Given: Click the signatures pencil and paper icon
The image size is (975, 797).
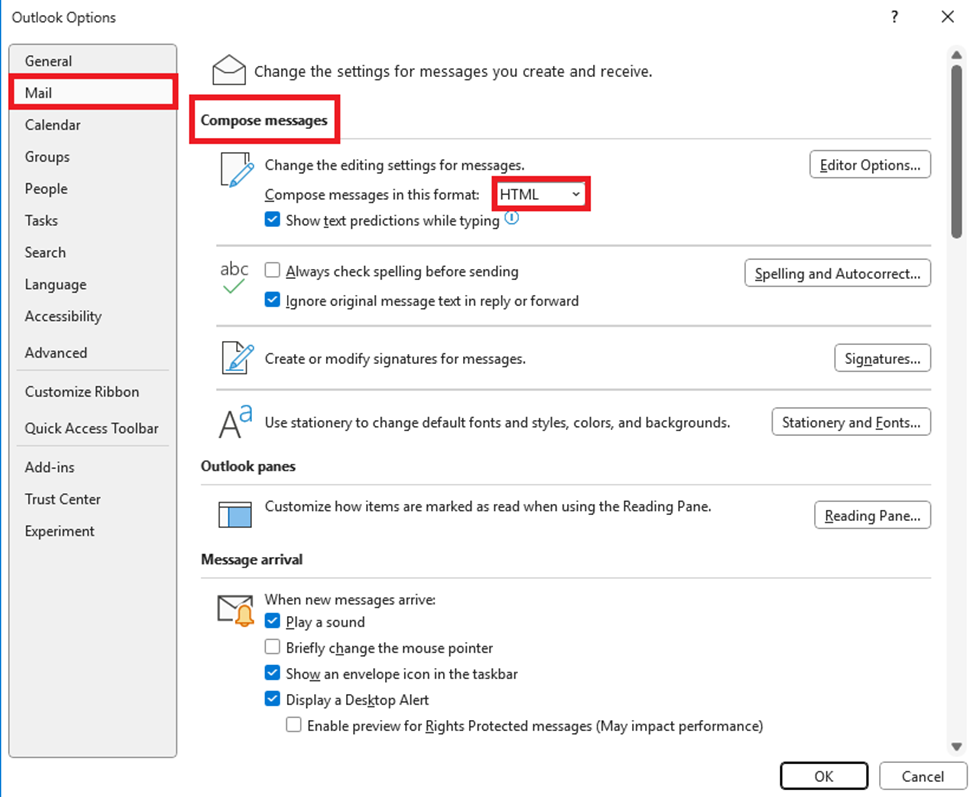Looking at the screenshot, I should pyautogui.click(x=233, y=358).
